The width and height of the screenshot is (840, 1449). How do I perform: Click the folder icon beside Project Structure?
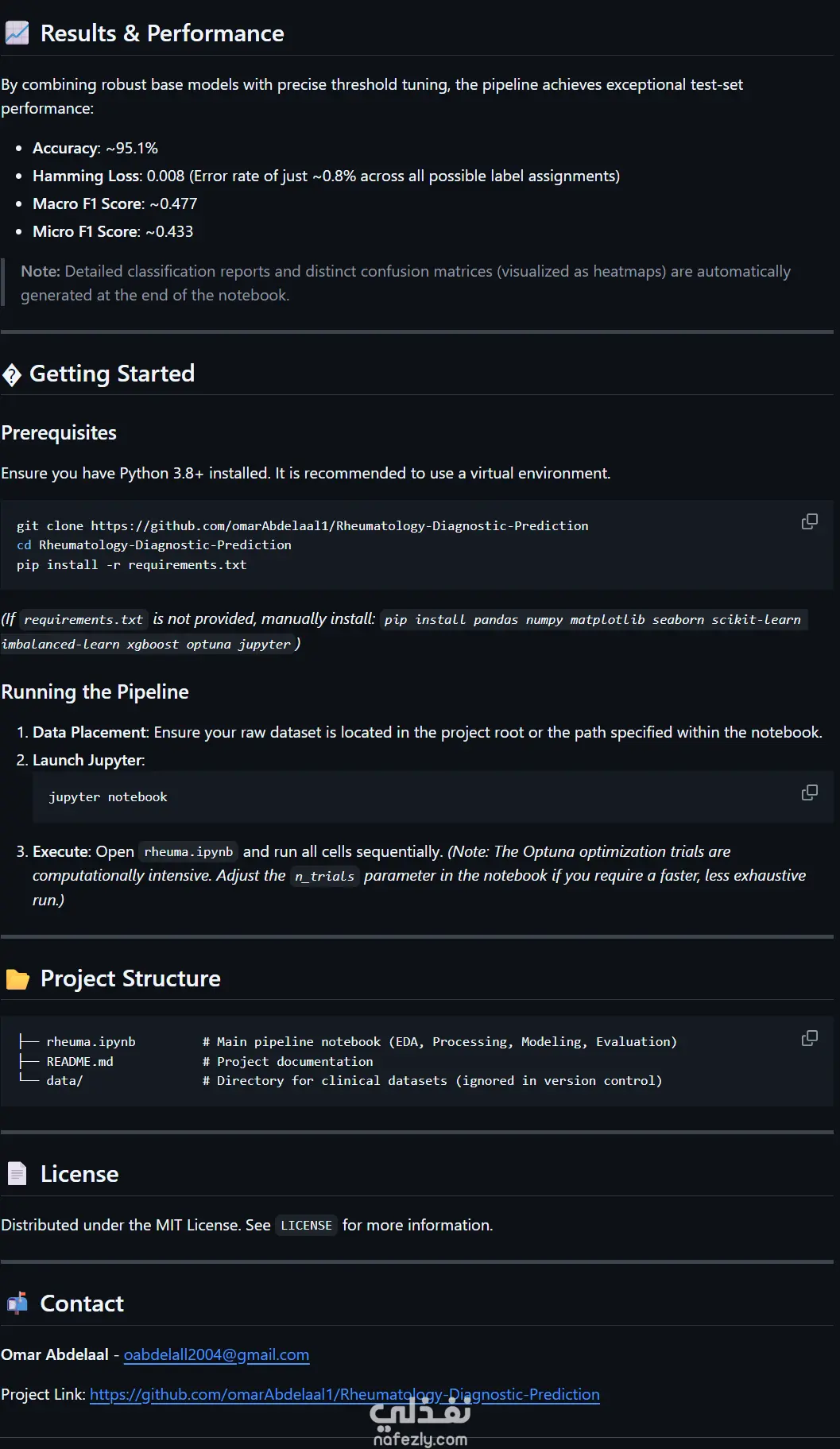pos(17,979)
